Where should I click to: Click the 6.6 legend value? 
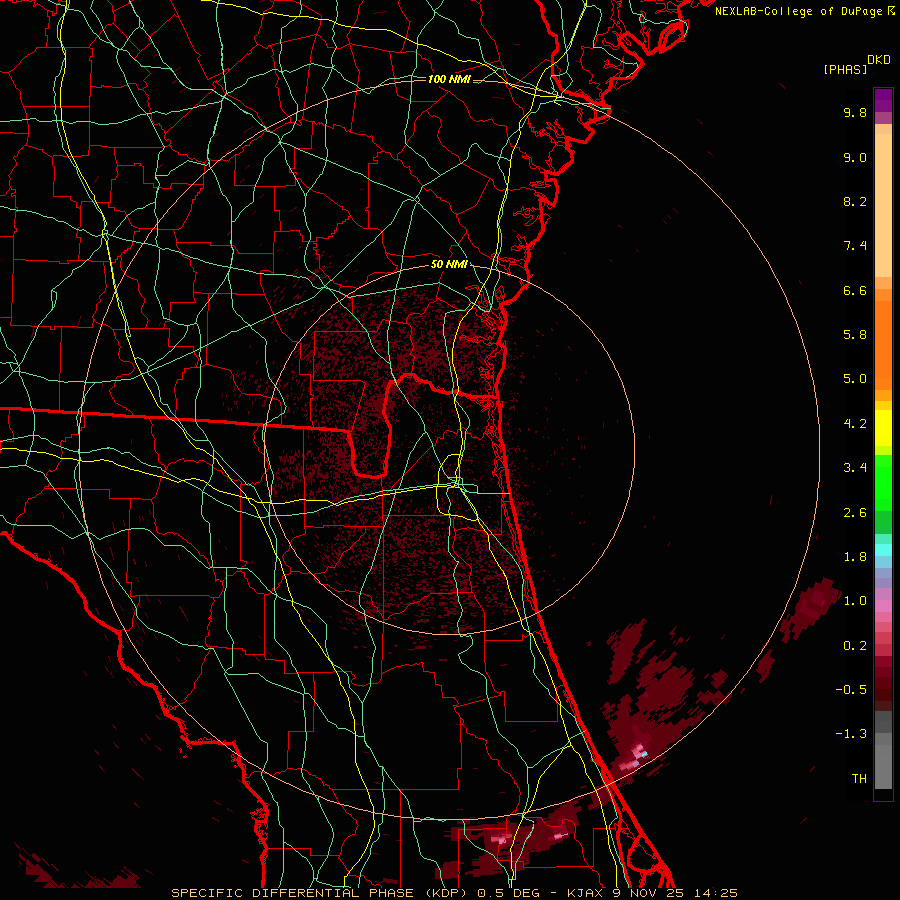tap(855, 290)
